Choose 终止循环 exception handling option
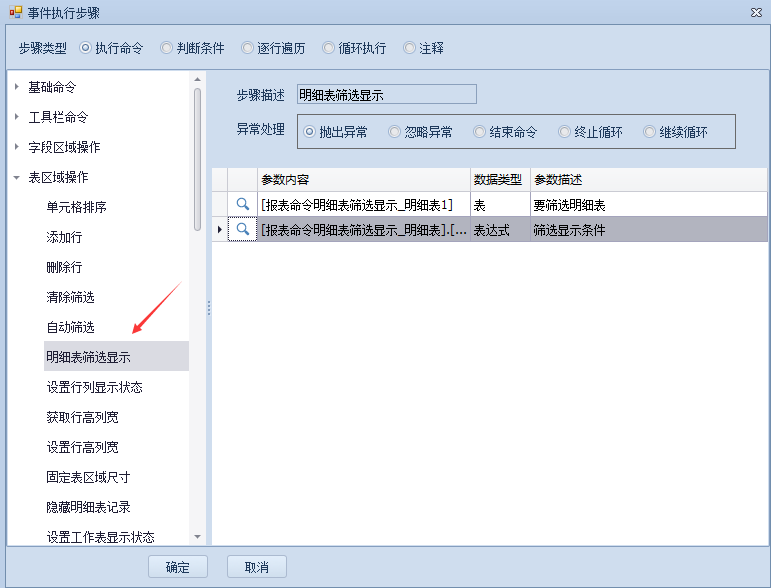 [x=565, y=132]
